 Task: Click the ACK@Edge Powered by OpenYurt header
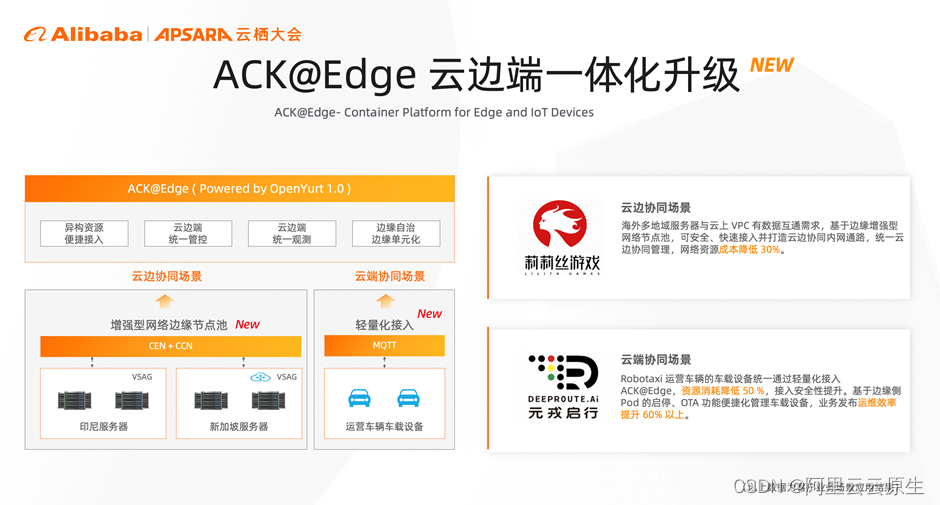[x=239, y=188]
